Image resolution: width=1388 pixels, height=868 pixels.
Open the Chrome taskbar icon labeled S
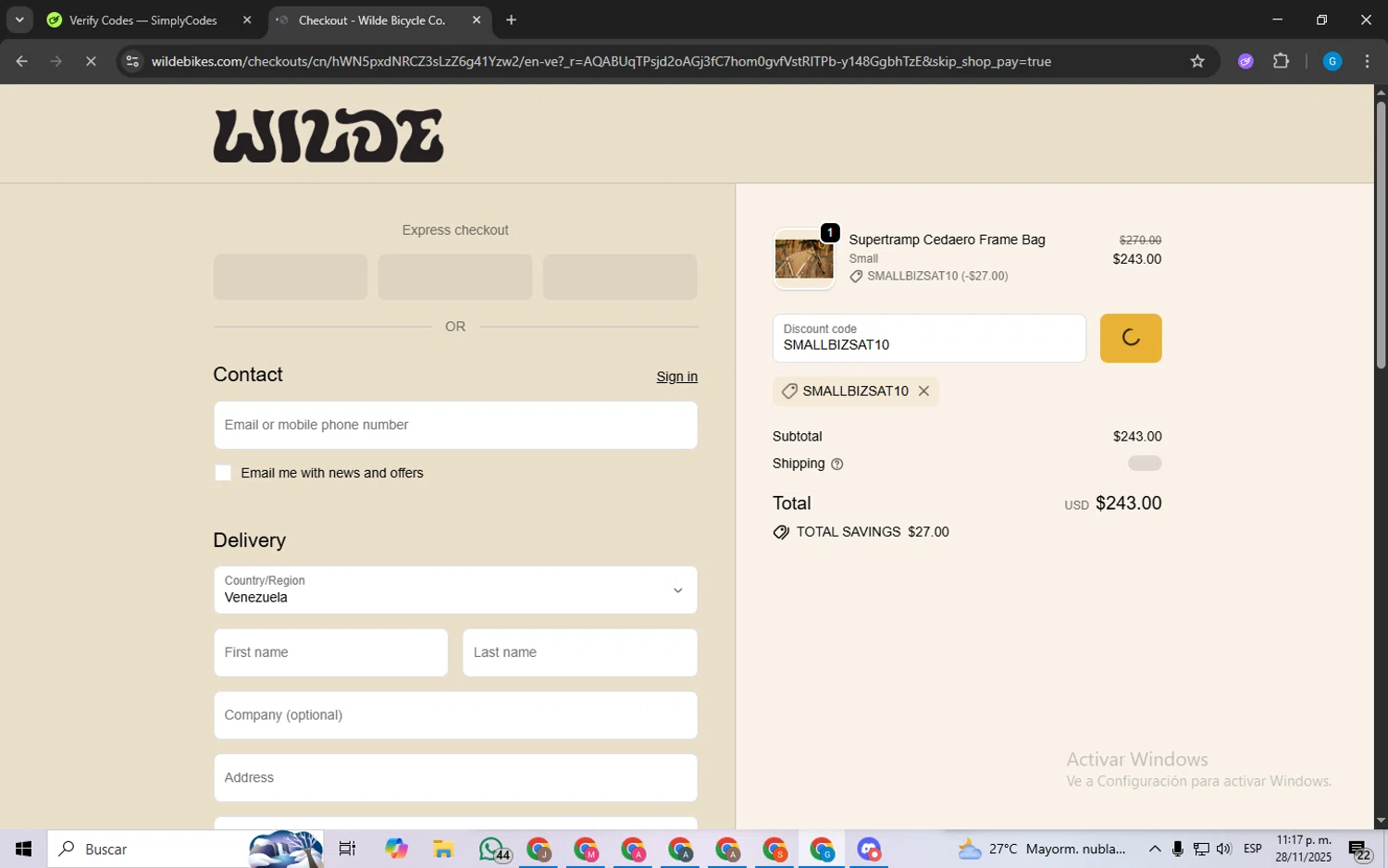click(775, 849)
